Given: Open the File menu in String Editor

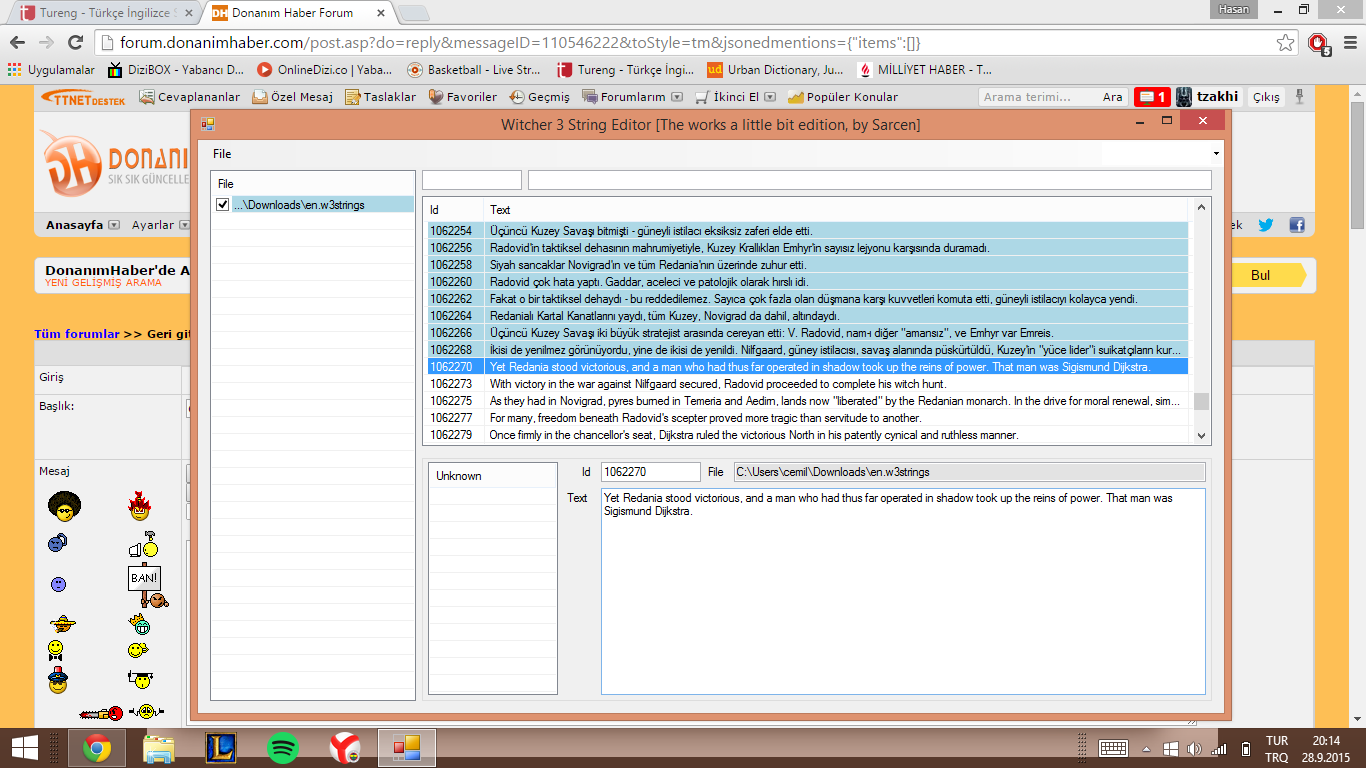Looking at the screenshot, I should [x=222, y=154].
